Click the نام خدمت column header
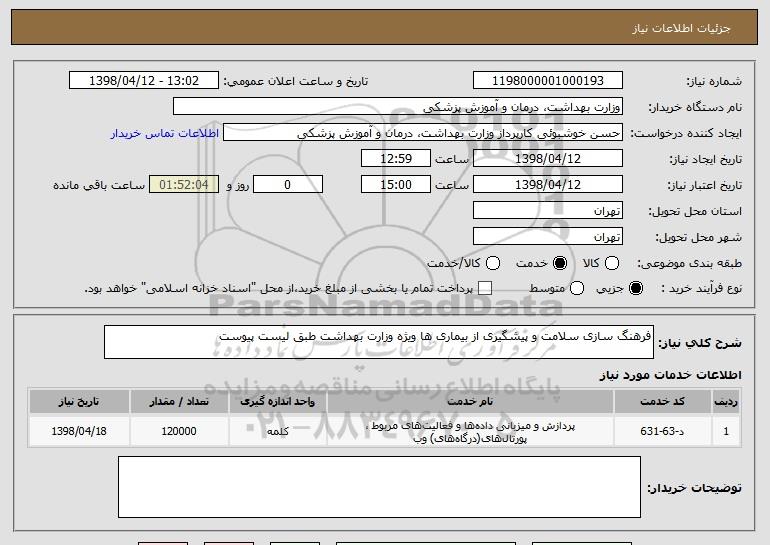 [470, 402]
